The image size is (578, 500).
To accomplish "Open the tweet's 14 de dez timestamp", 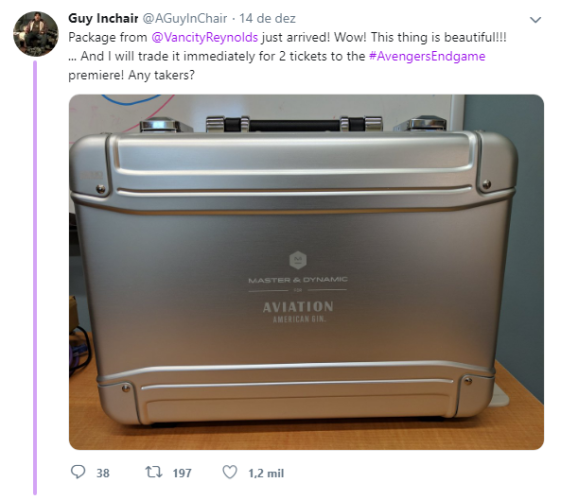I will [x=267, y=18].
